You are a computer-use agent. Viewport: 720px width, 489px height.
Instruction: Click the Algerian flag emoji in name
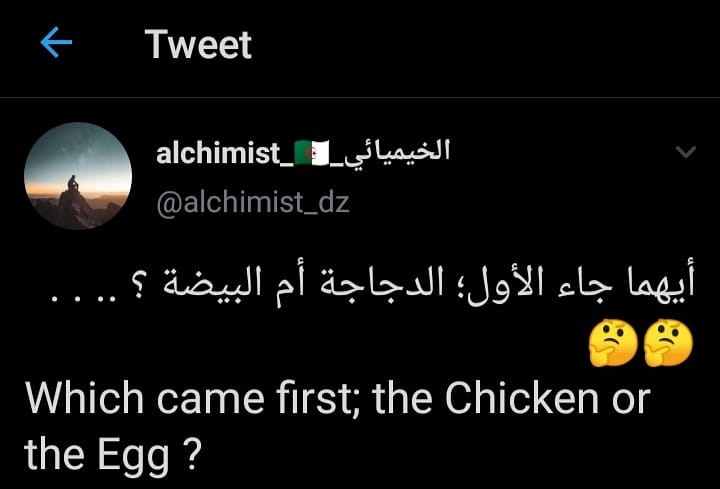pyautogui.click(x=312, y=153)
